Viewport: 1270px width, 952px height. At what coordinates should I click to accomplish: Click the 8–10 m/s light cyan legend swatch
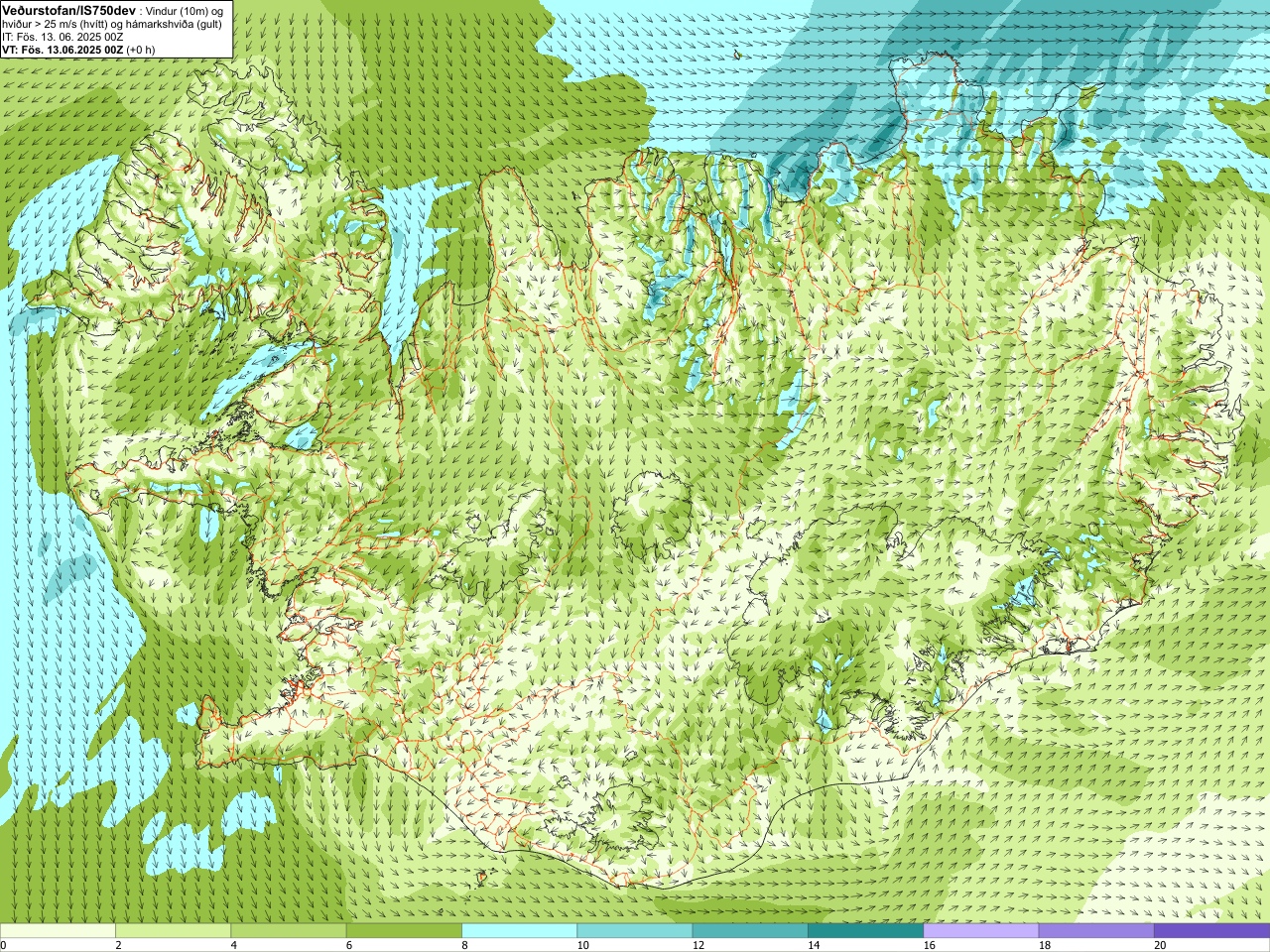pyautogui.click(x=519, y=931)
